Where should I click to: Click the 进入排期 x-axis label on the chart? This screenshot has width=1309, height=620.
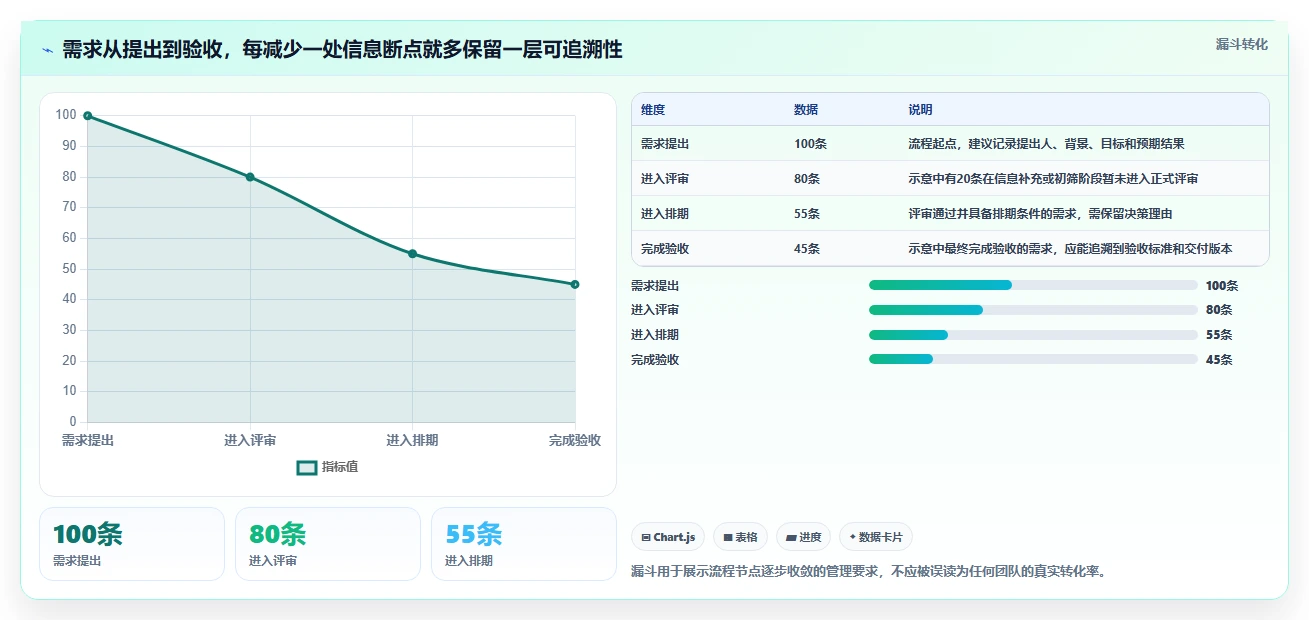coord(412,440)
